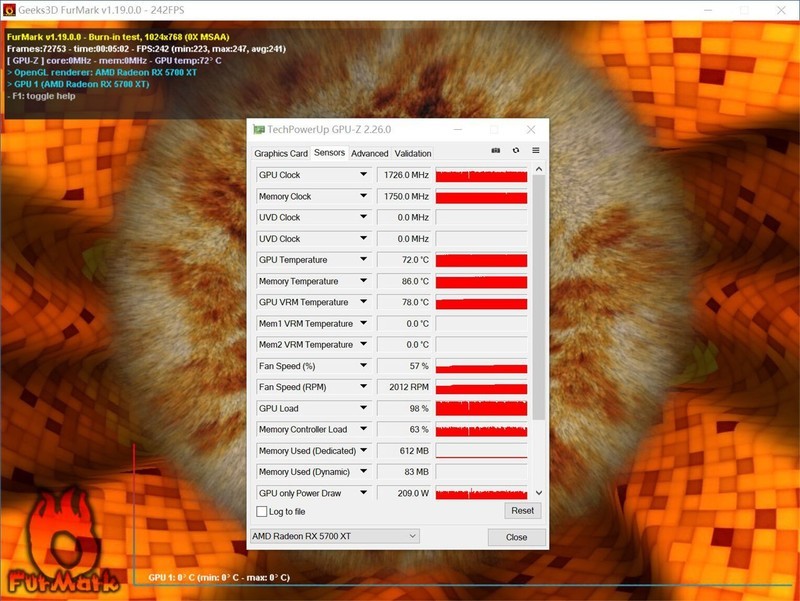The height and width of the screenshot is (601, 800).
Task: Click the 86.0 °C Memory Temperature value
Action: (405, 281)
